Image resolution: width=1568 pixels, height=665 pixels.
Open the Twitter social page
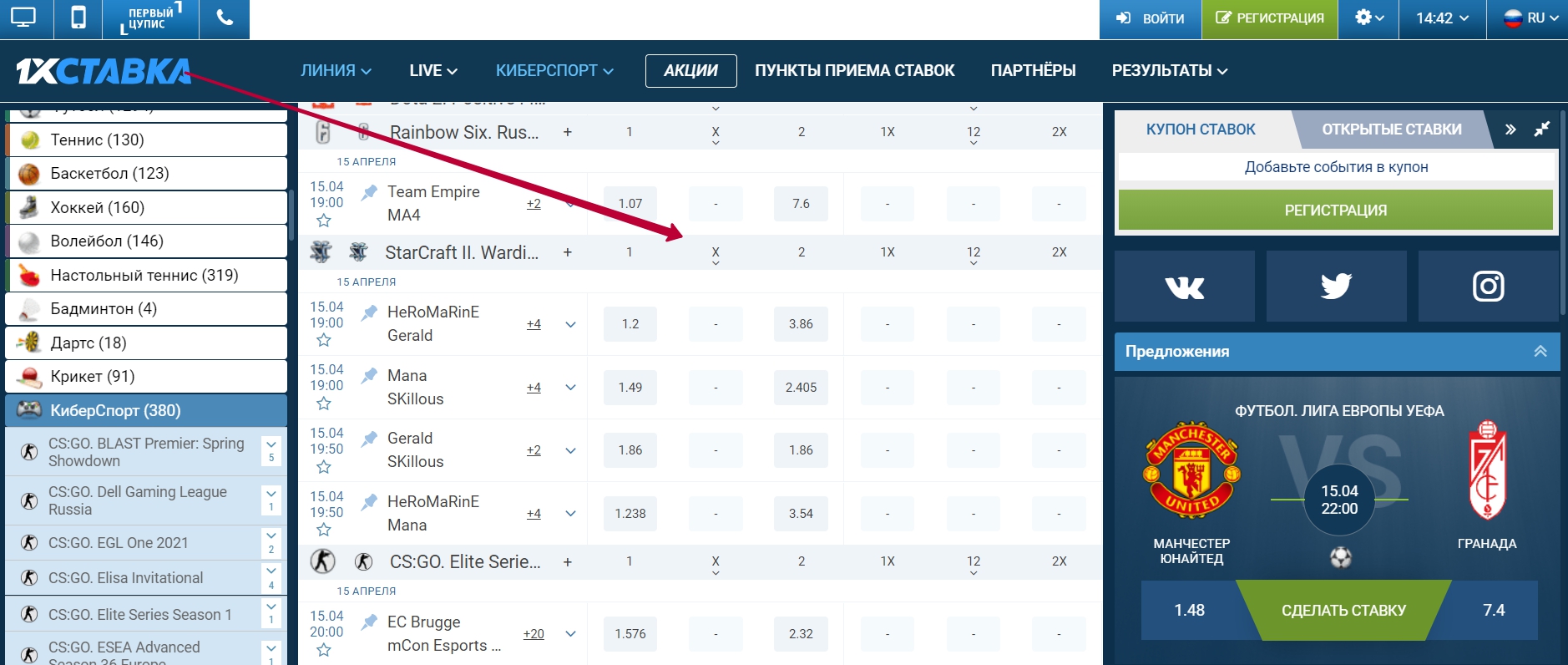[x=1337, y=287]
